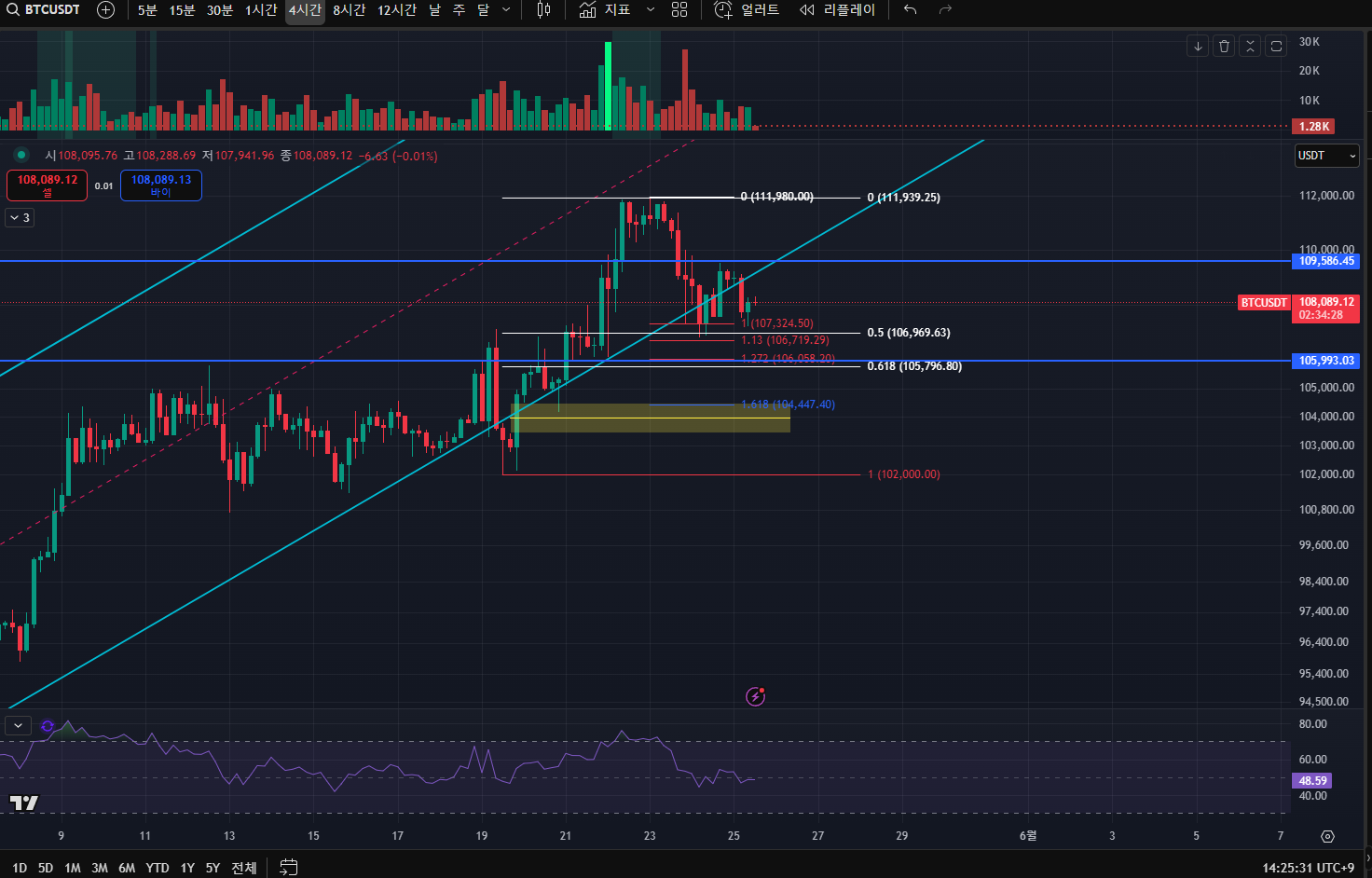Expand the timeframe interval dropdown
This screenshot has width=1372, height=878.
click(506, 10)
